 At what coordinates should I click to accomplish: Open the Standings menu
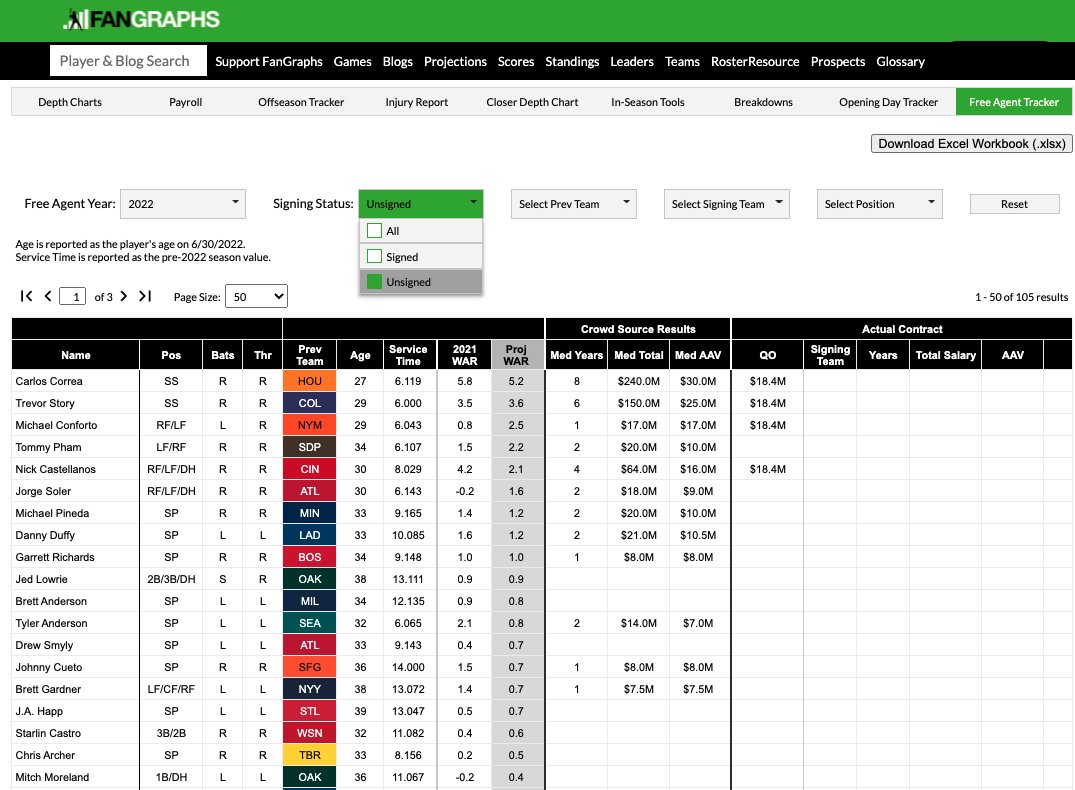pyautogui.click(x=572, y=61)
